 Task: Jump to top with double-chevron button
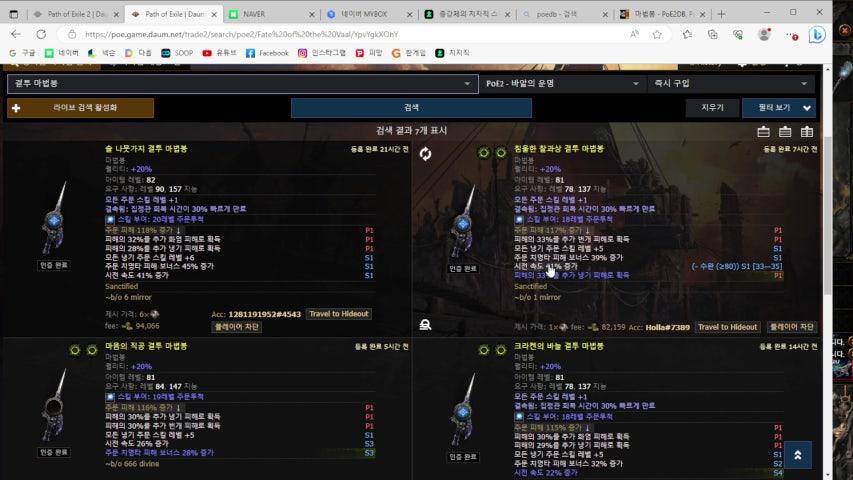click(x=798, y=455)
